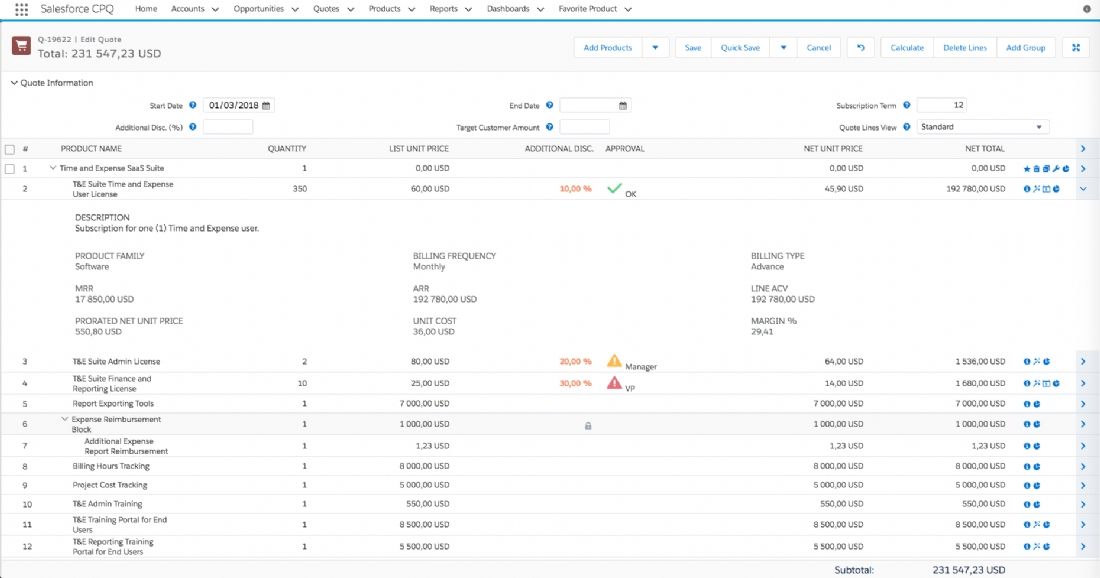Image resolution: width=1100 pixels, height=578 pixels.
Task: Click the Delete Lines button
Action: pyautogui.click(x=965, y=48)
